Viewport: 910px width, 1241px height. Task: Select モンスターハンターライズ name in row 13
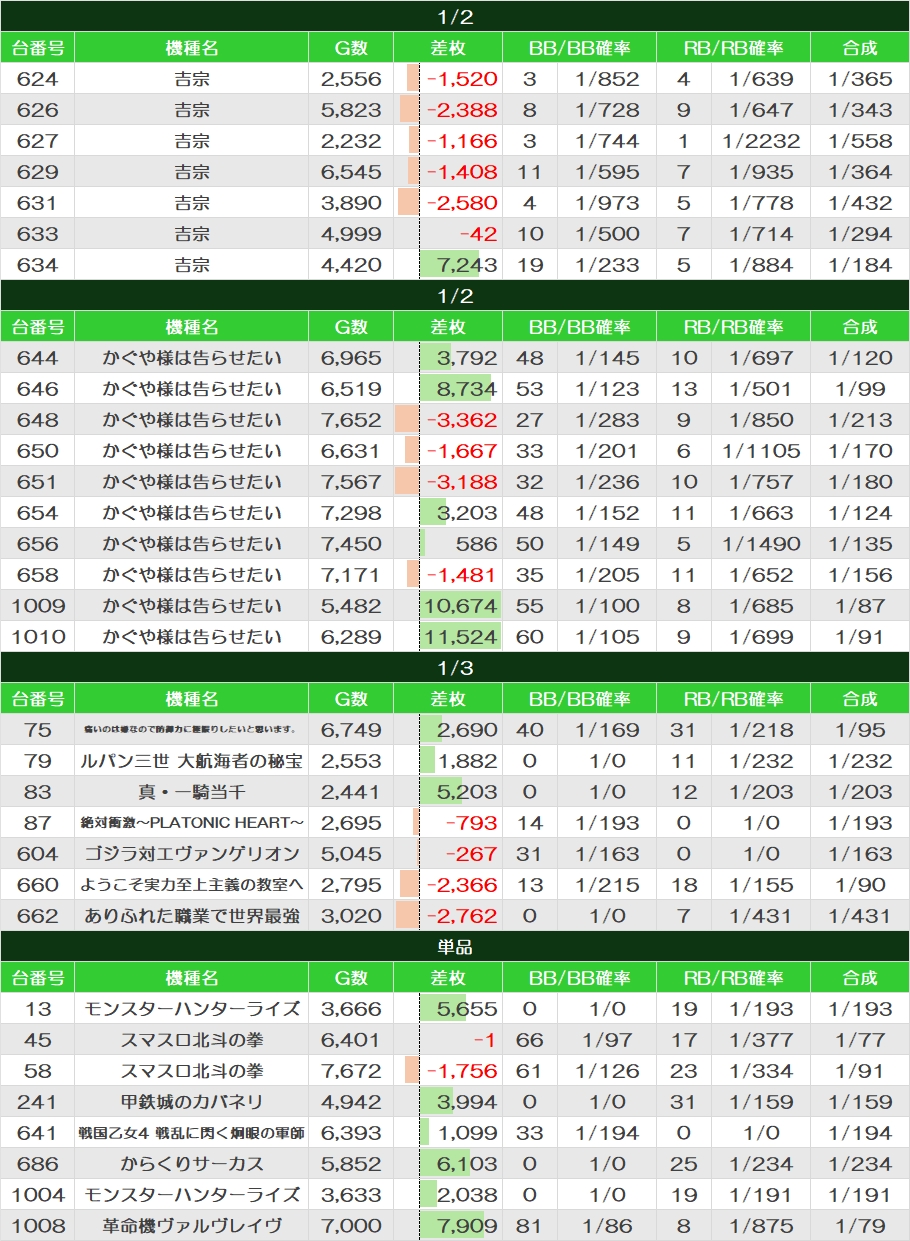coord(192,1009)
